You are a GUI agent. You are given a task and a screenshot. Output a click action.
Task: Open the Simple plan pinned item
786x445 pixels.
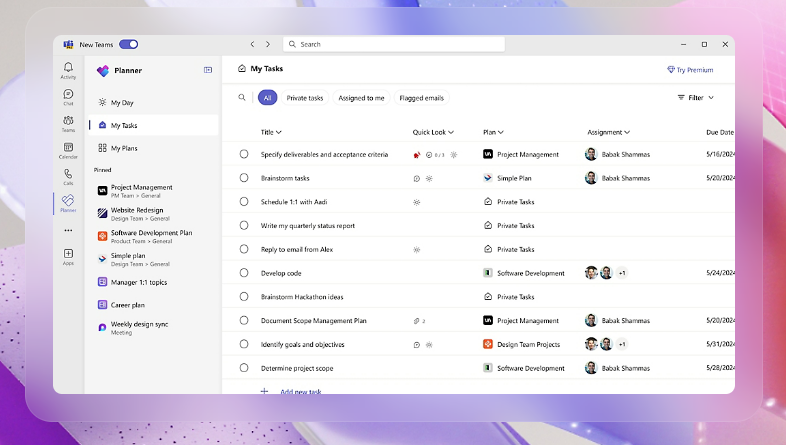[153, 259]
